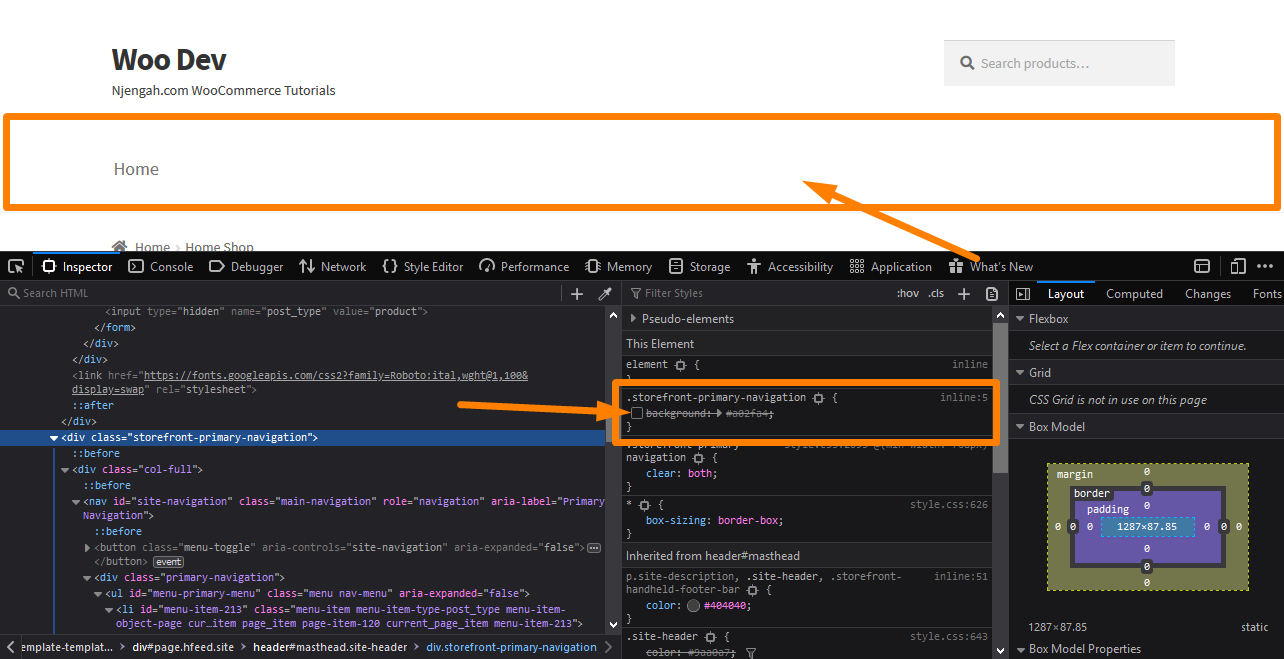This screenshot has height=659, width=1284.
Task: Collapse the site-navigation nav node
Action: [x=76, y=502]
